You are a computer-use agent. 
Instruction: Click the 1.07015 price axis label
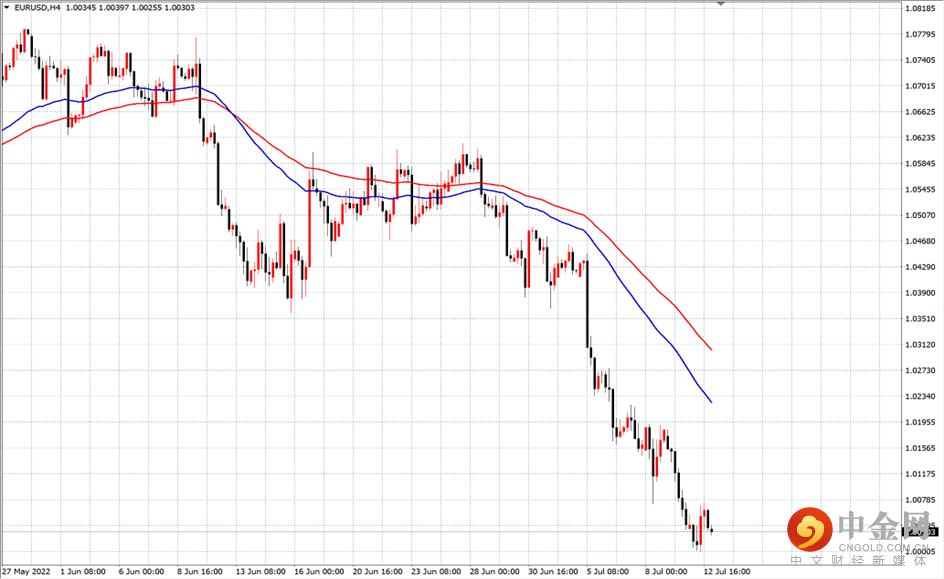(x=921, y=86)
